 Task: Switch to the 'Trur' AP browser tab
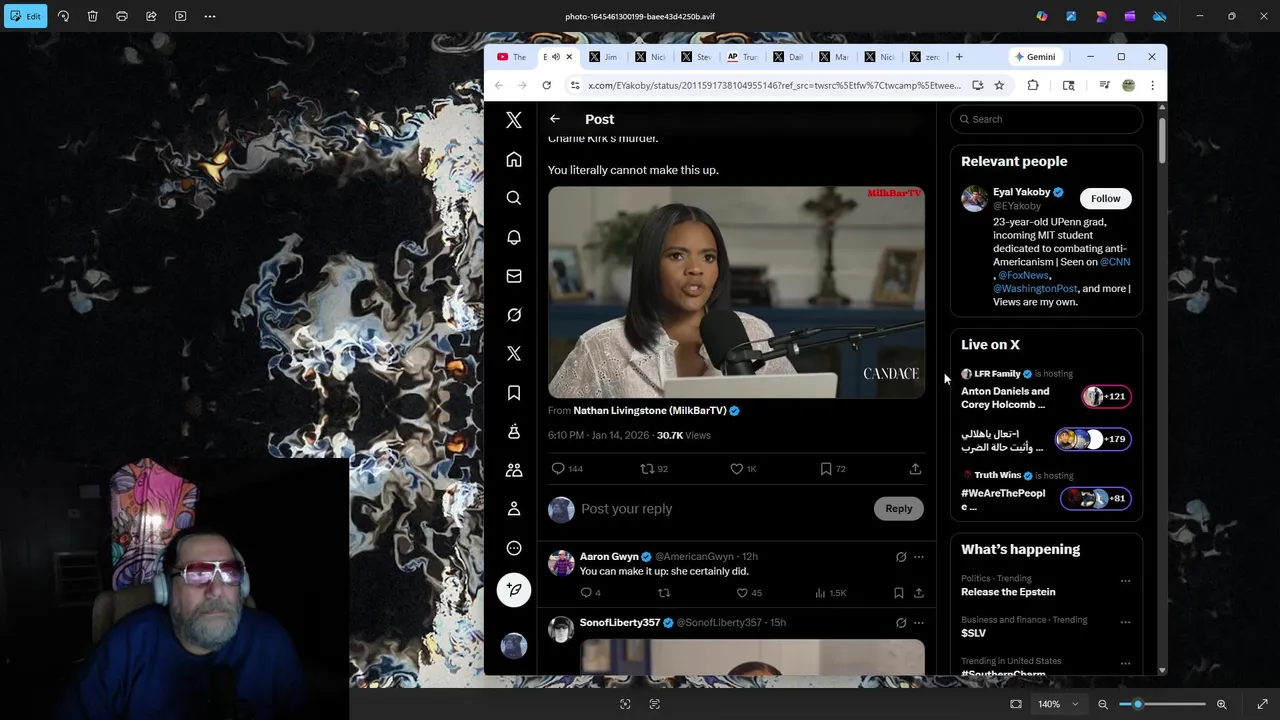coord(741,57)
